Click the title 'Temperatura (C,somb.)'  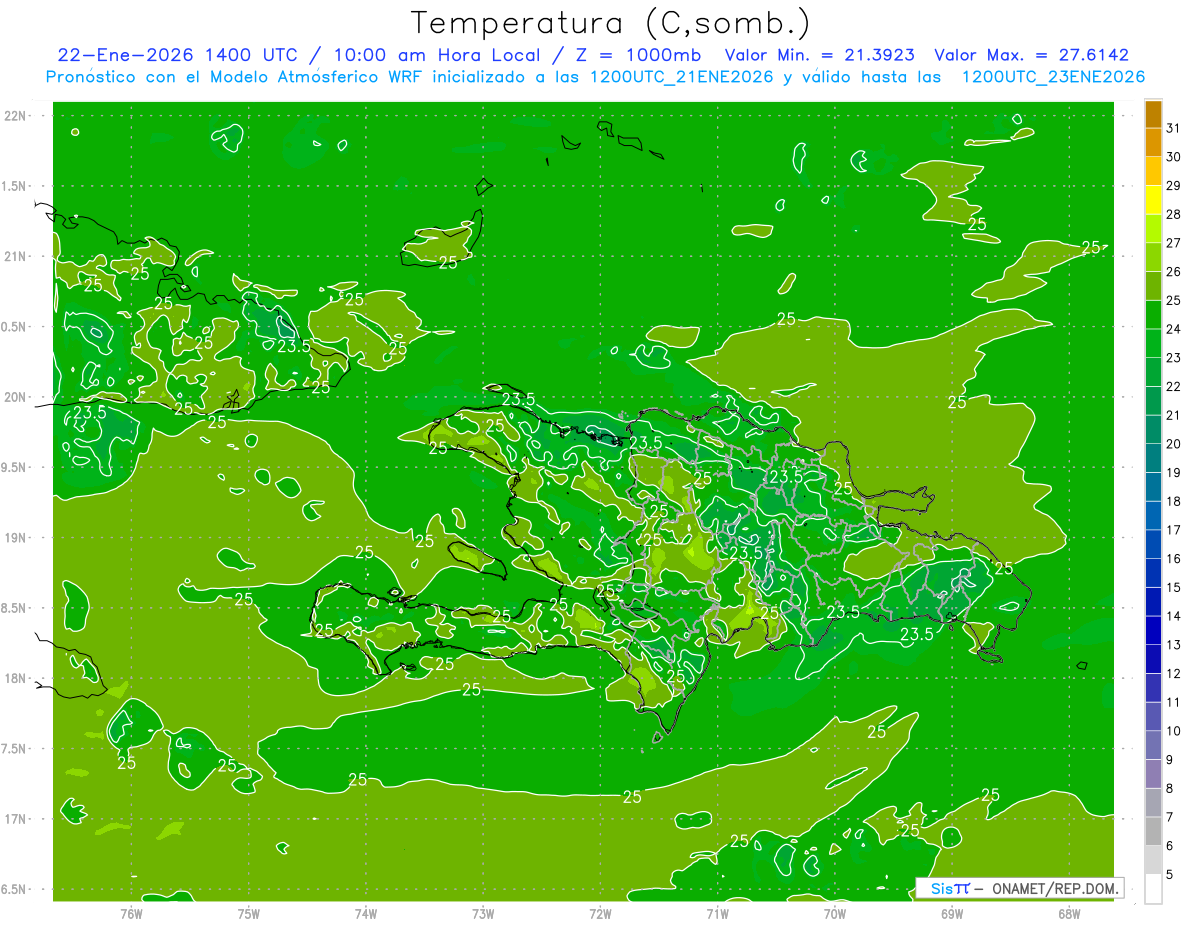[611, 23]
